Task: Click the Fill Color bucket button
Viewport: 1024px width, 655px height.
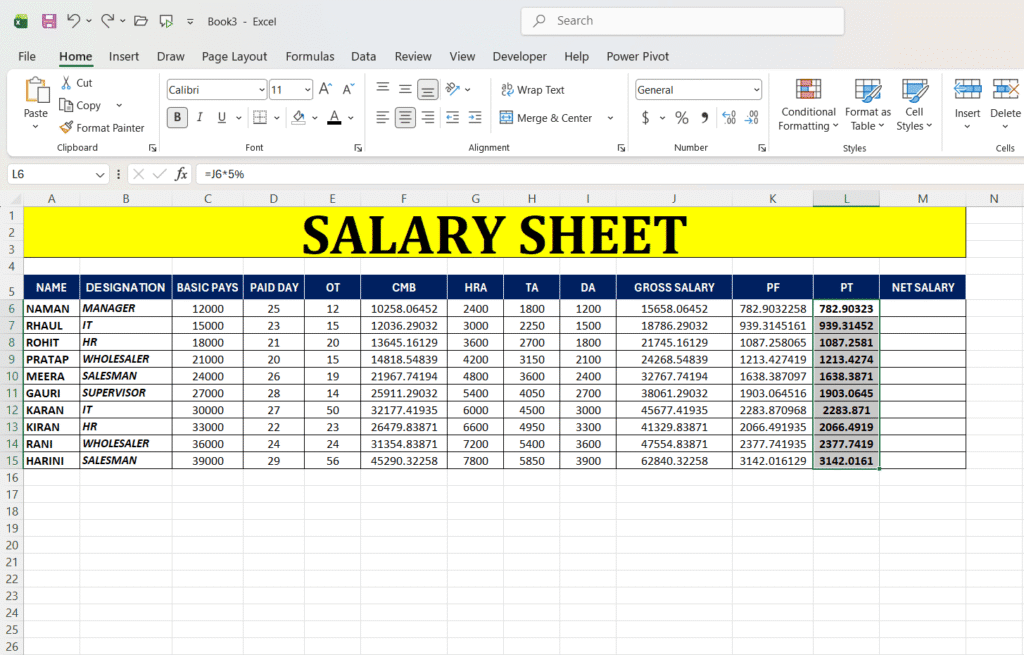Action: coord(298,118)
